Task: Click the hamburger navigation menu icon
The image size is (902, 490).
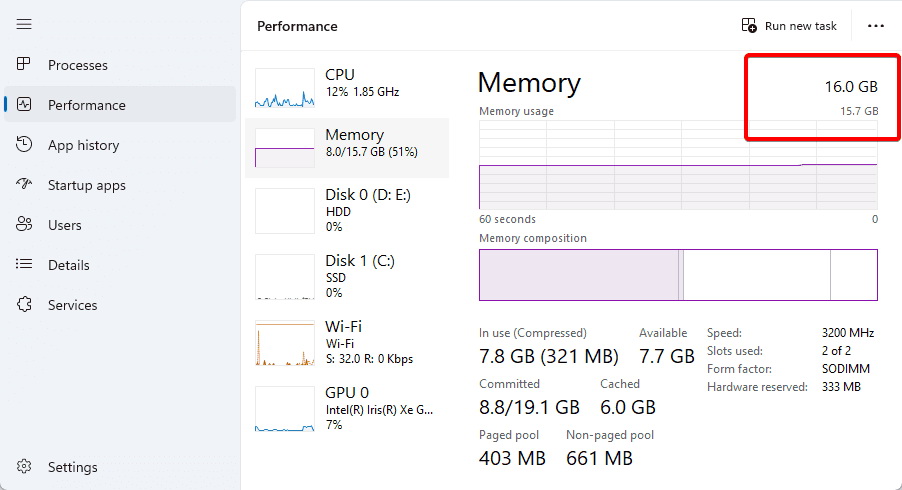Action: click(x=24, y=24)
